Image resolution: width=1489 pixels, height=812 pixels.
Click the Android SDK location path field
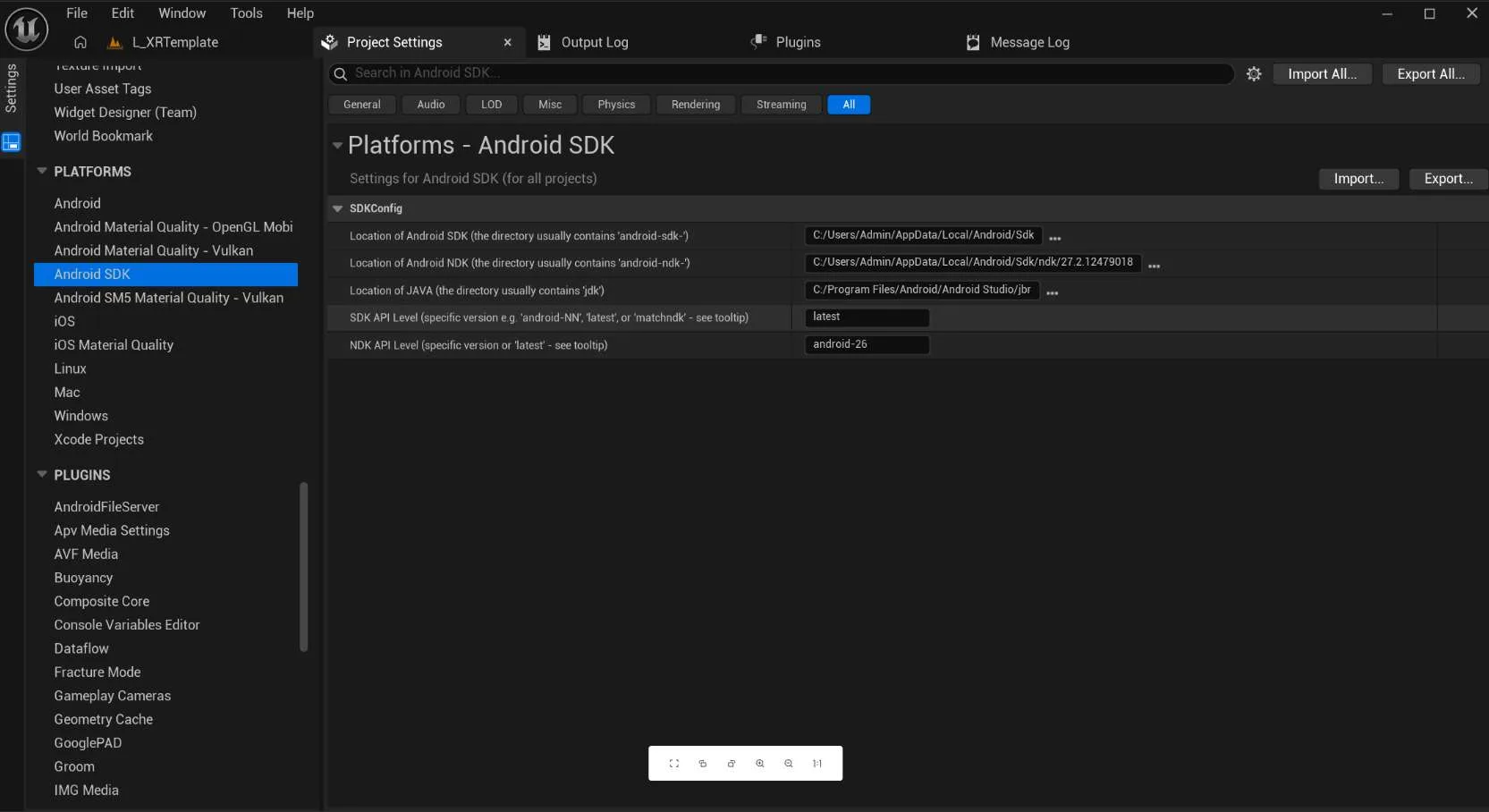coord(924,235)
